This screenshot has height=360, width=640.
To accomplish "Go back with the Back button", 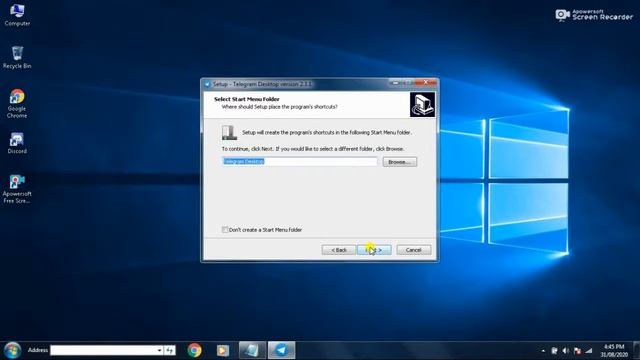I will 338,250.
